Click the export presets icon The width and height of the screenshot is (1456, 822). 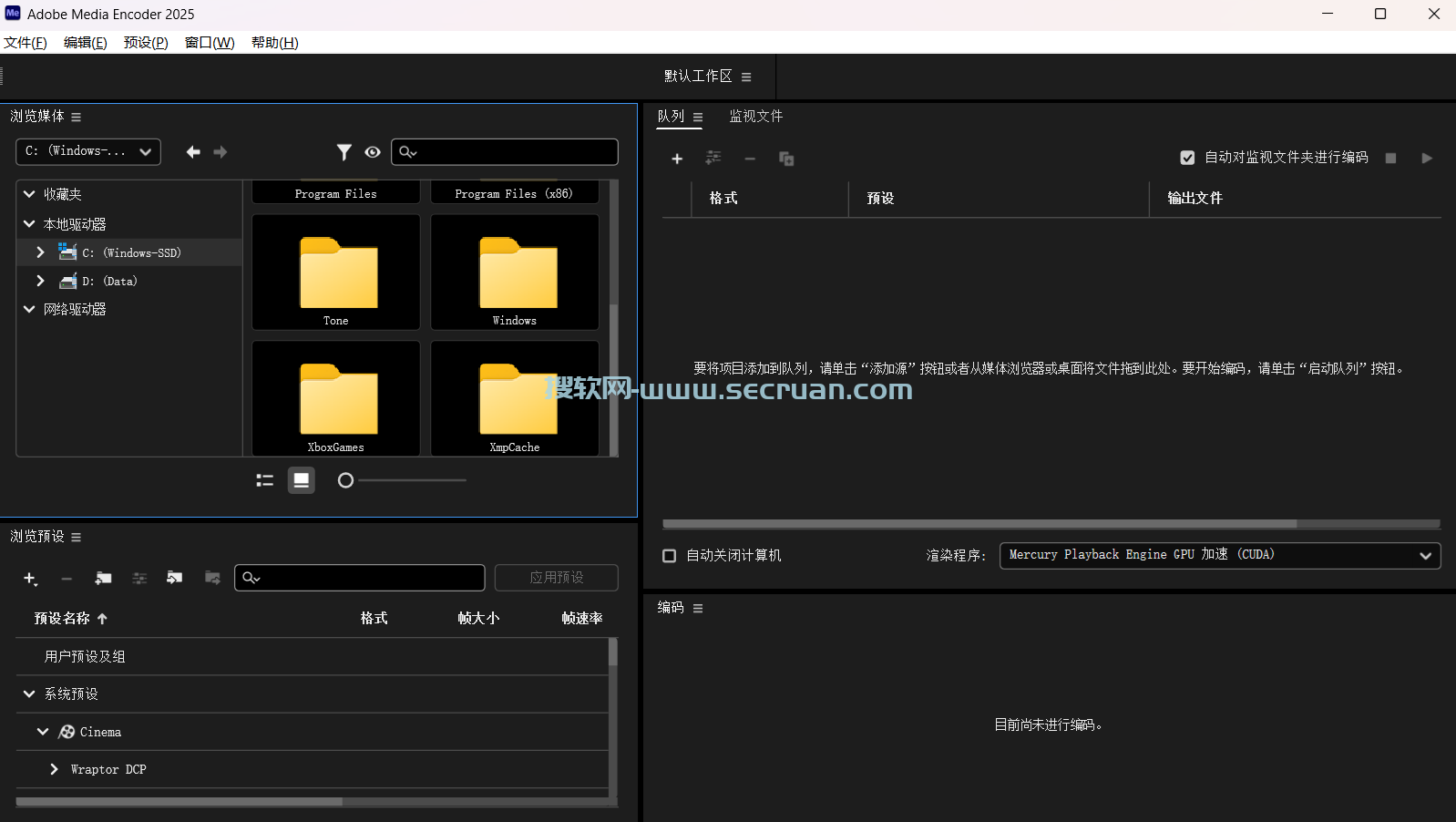212,578
